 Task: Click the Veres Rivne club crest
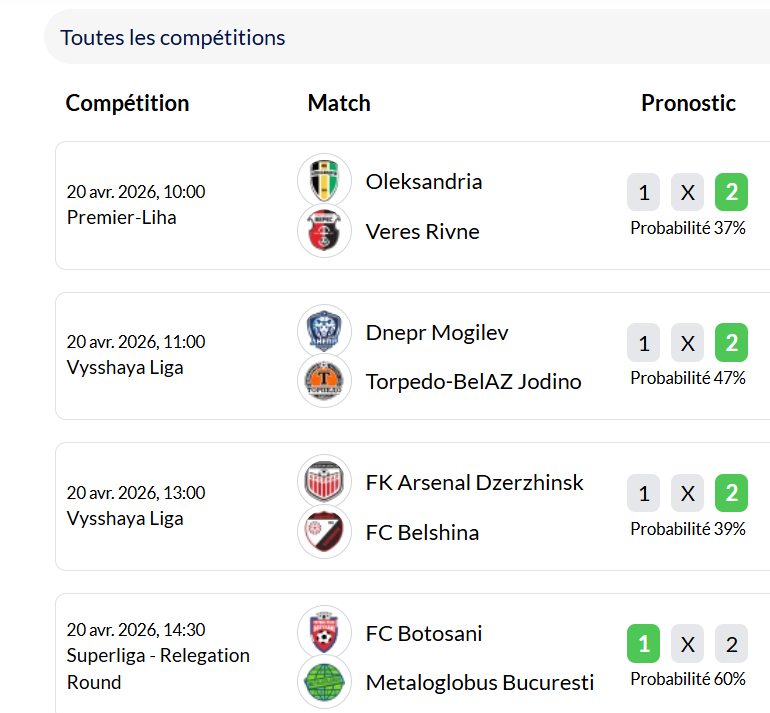coord(325,231)
